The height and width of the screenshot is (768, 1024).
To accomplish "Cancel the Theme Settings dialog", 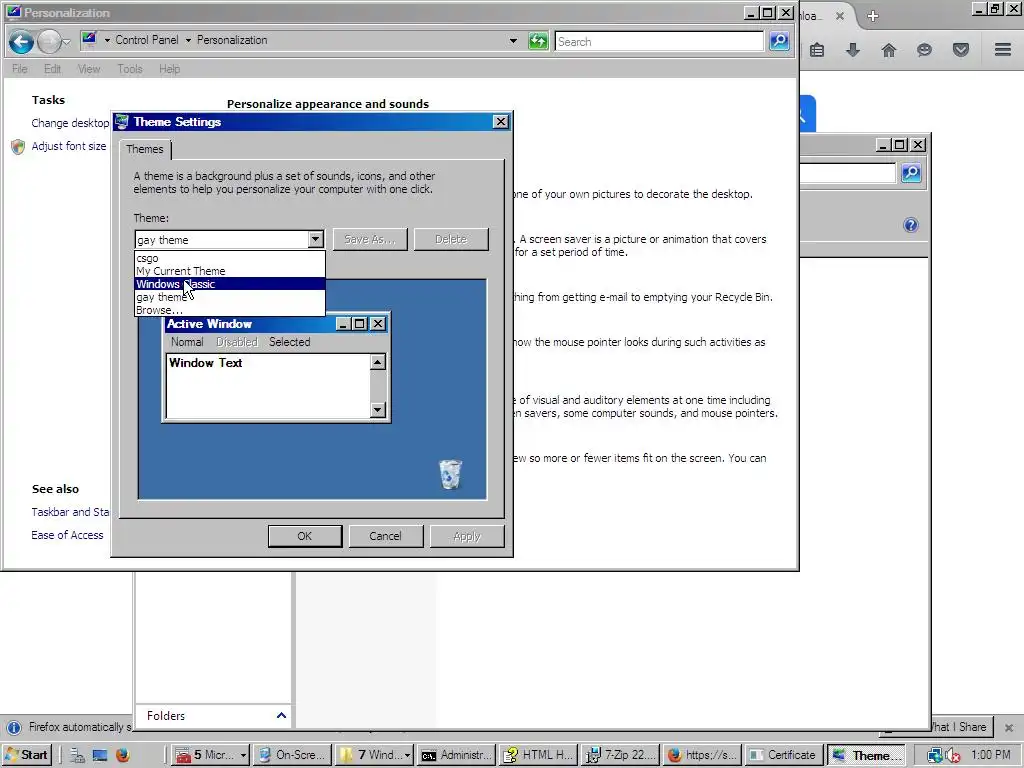I will [385, 536].
